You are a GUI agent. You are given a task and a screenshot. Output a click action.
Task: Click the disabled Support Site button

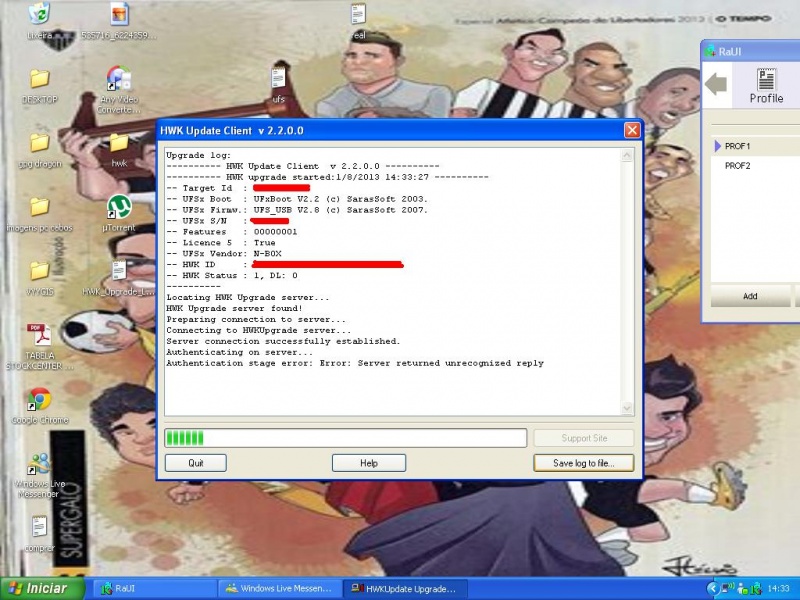coord(584,438)
